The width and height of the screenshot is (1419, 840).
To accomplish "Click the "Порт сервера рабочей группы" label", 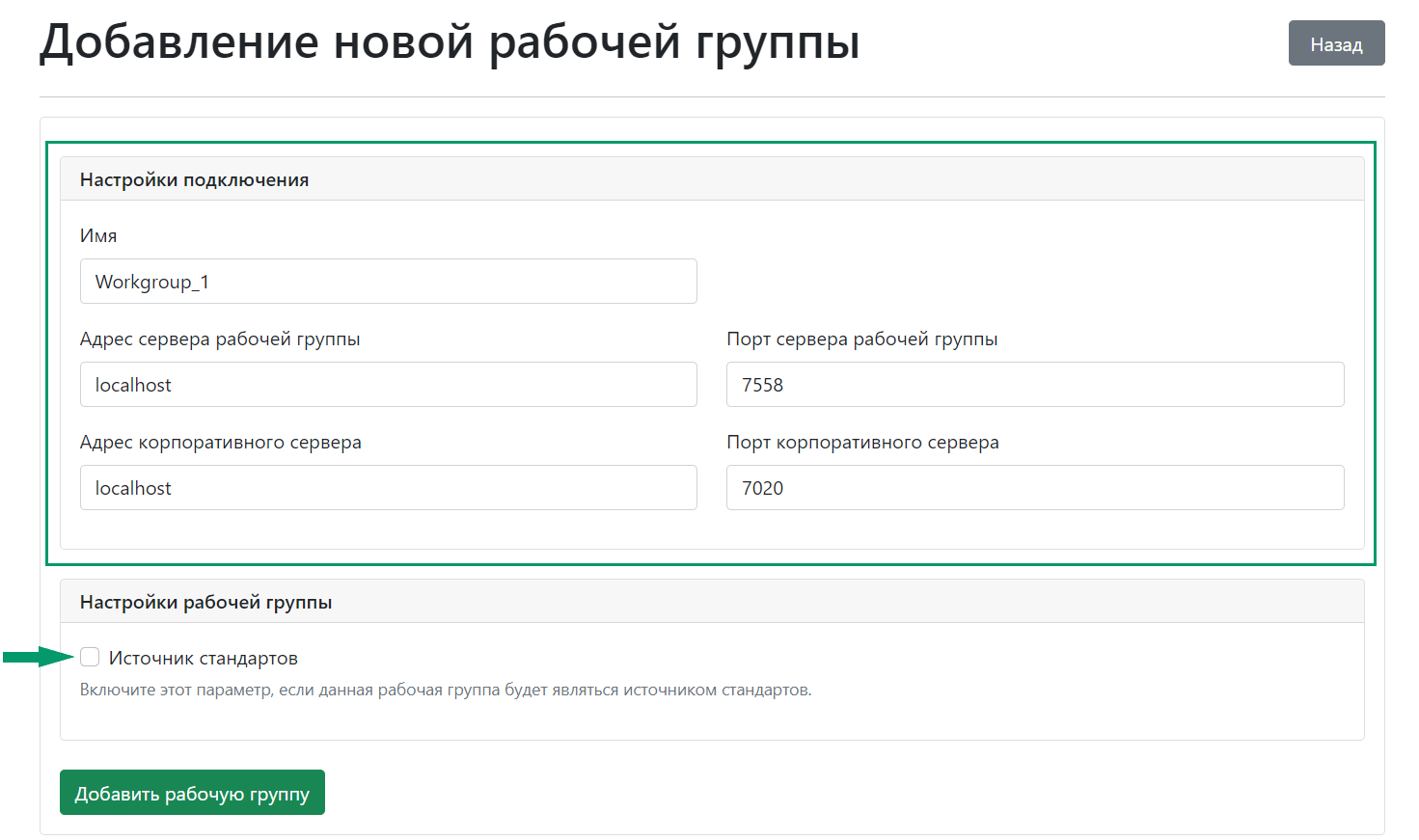I will (x=862, y=339).
